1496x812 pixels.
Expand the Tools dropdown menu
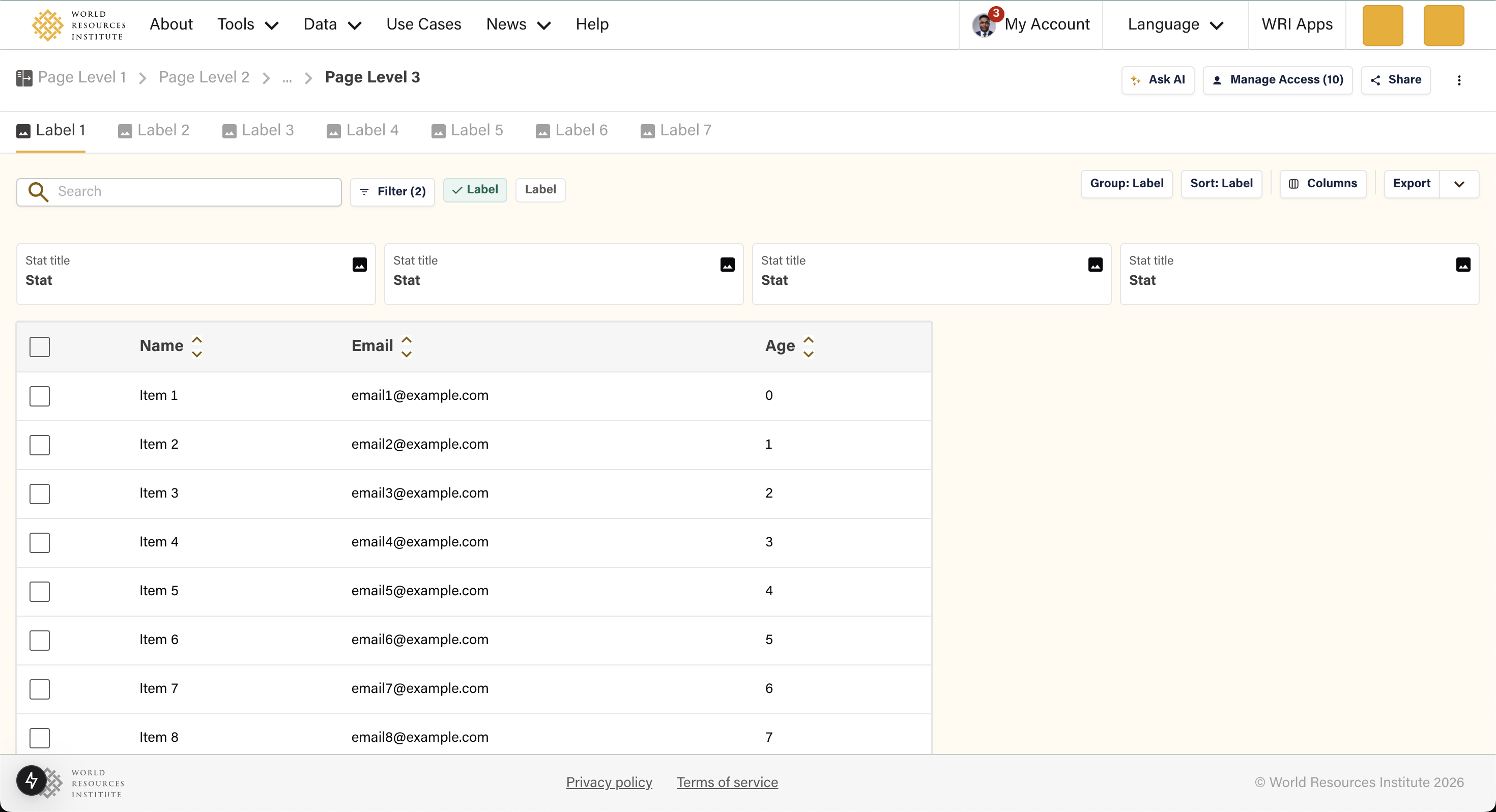[x=247, y=24]
